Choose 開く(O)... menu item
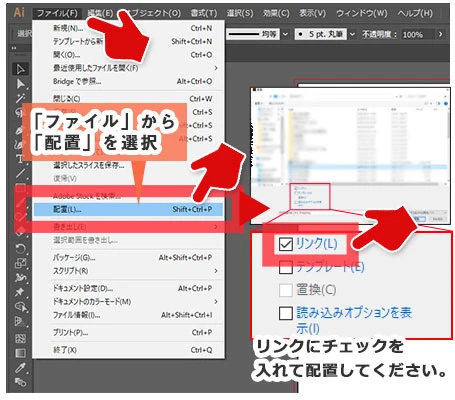The height and width of the screenshot is (400, 455). point(128,55)
